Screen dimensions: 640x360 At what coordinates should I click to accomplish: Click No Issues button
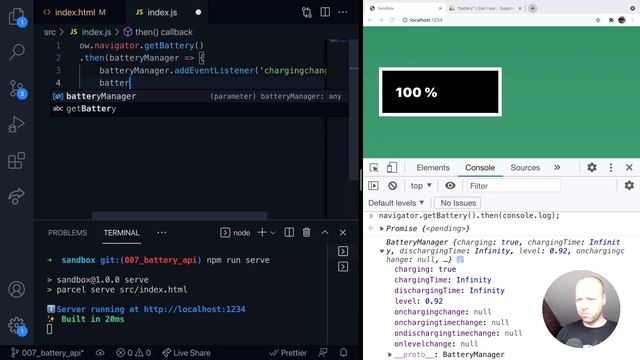(x=458, y=203)
